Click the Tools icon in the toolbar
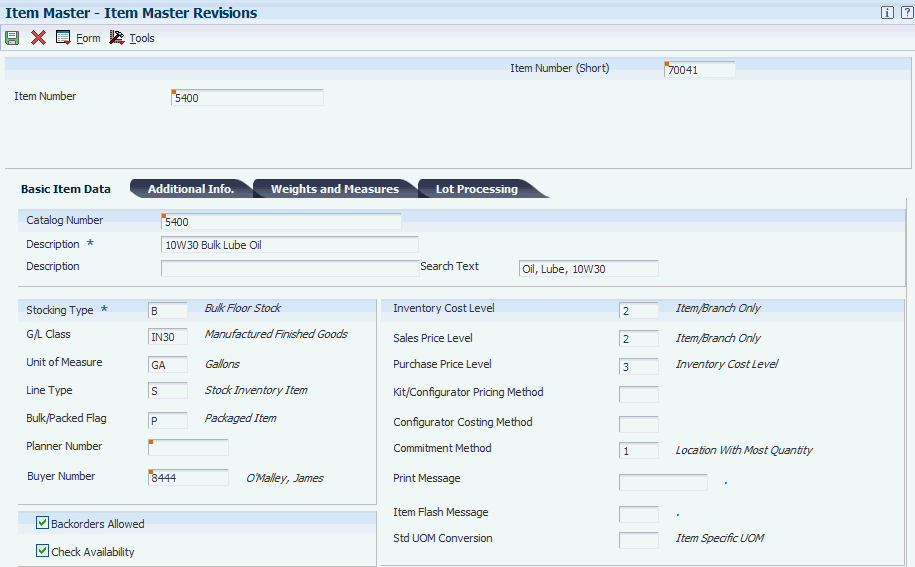The width and height of the screenshot is (915, 567). 116,38
